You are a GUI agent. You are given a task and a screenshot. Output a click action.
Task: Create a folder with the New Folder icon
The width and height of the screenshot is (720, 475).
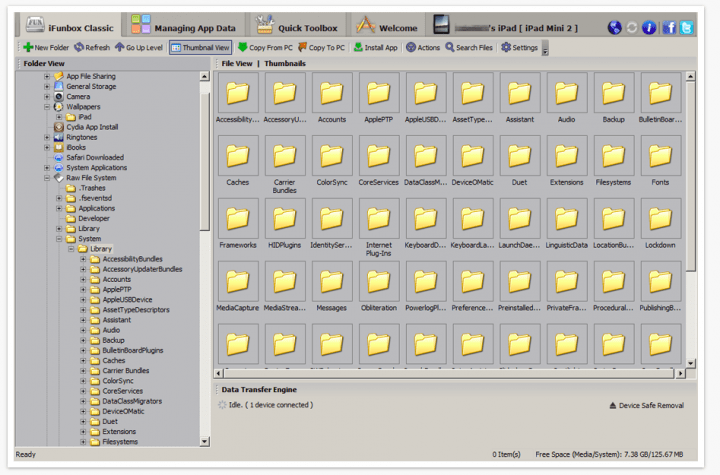[28, 47]
